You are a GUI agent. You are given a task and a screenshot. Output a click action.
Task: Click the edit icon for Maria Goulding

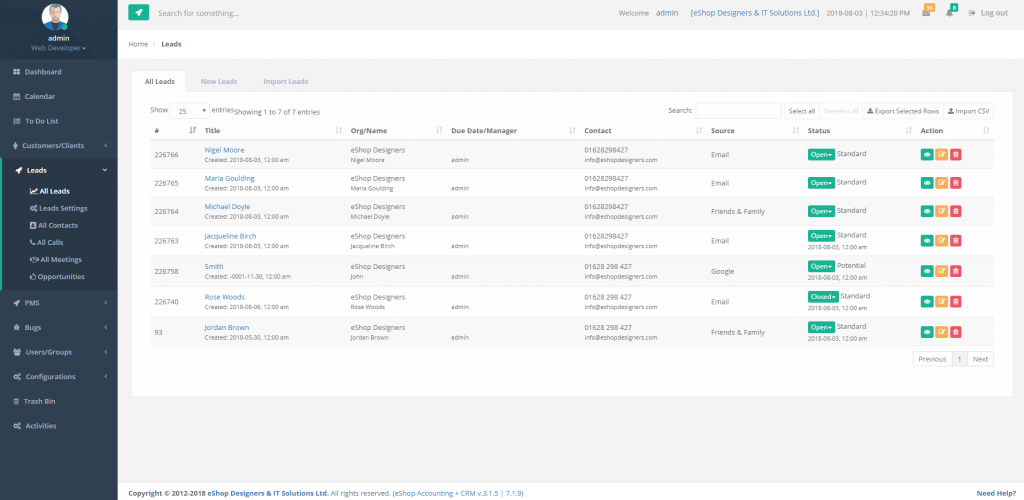941,183
